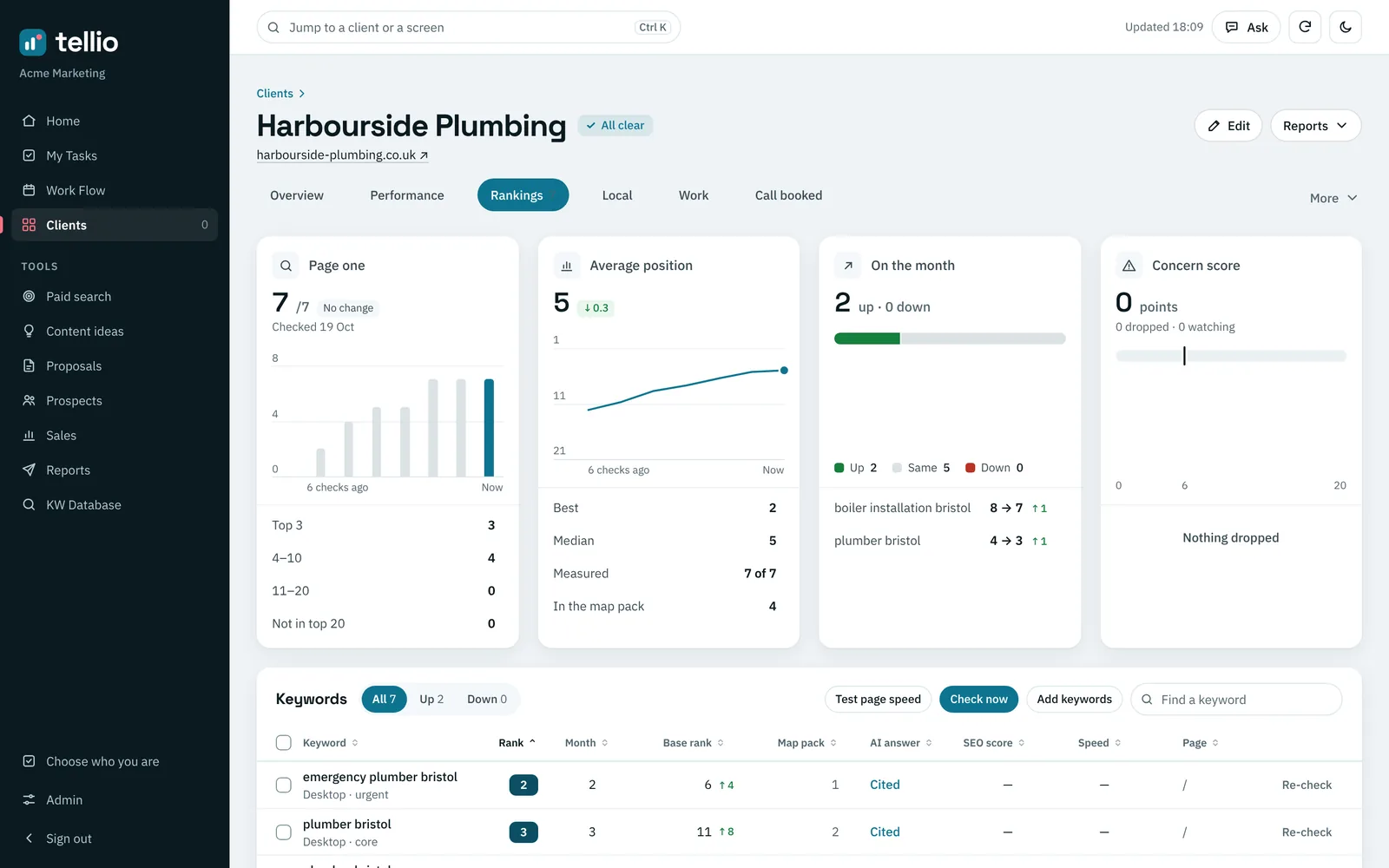
Task: Focus the Find a keyword field
Action: tap(1236, 699)
